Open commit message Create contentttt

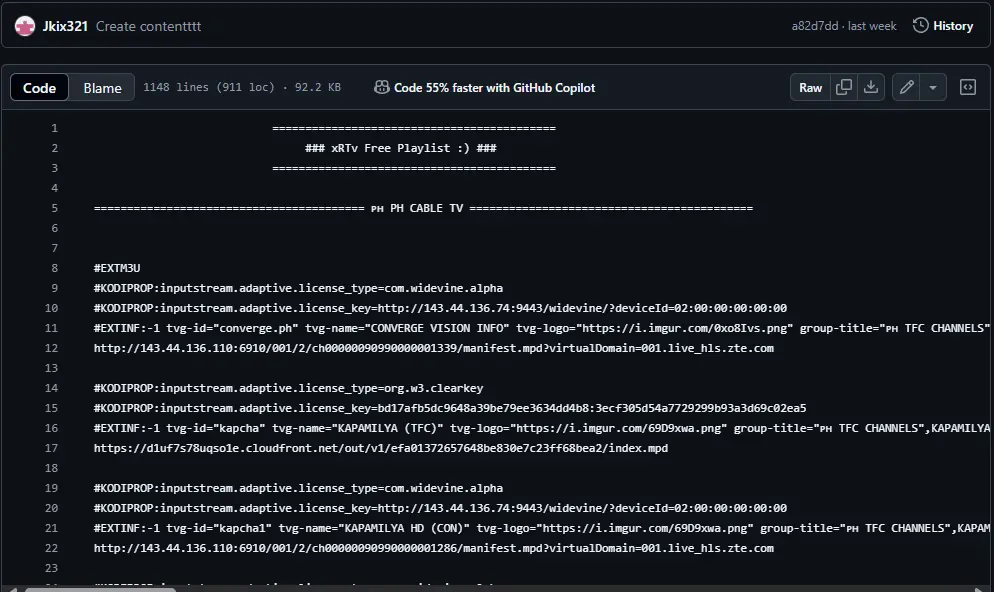pos(148,26)
